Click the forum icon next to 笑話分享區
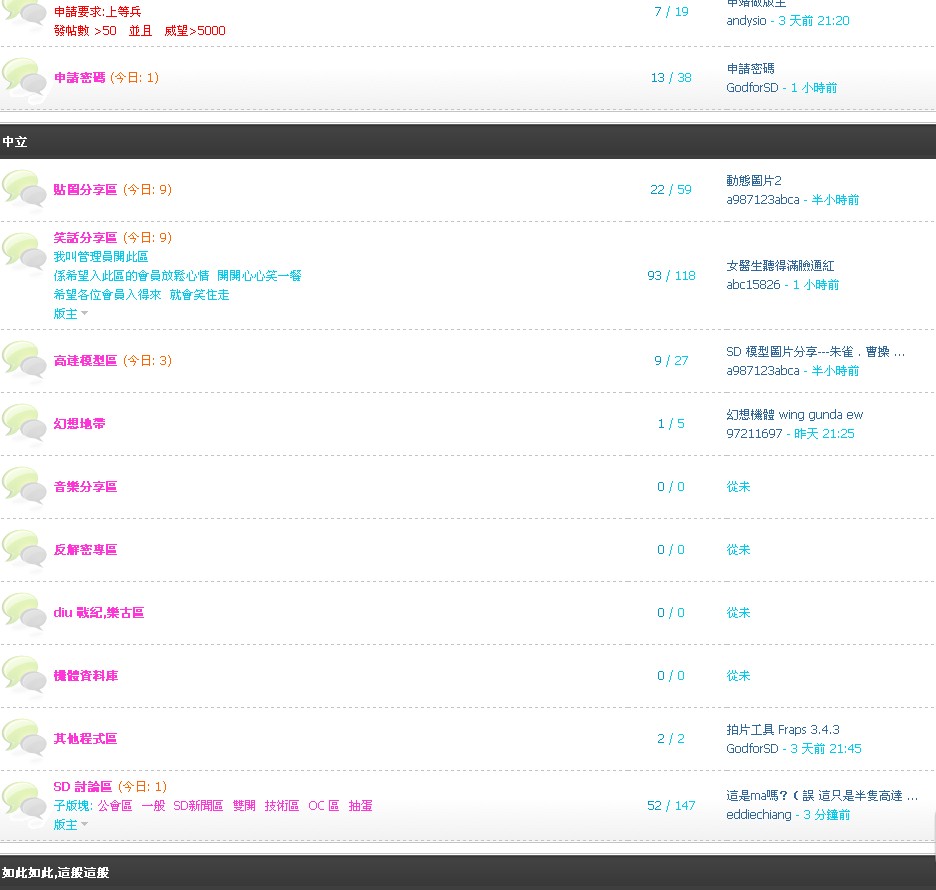 click(24, 251)
